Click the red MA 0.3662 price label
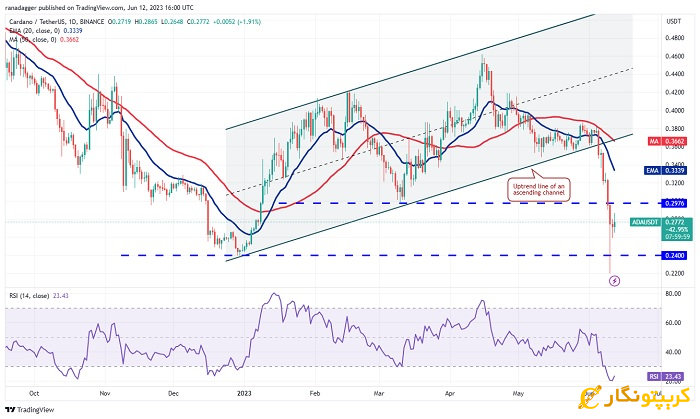 (667, 141)
